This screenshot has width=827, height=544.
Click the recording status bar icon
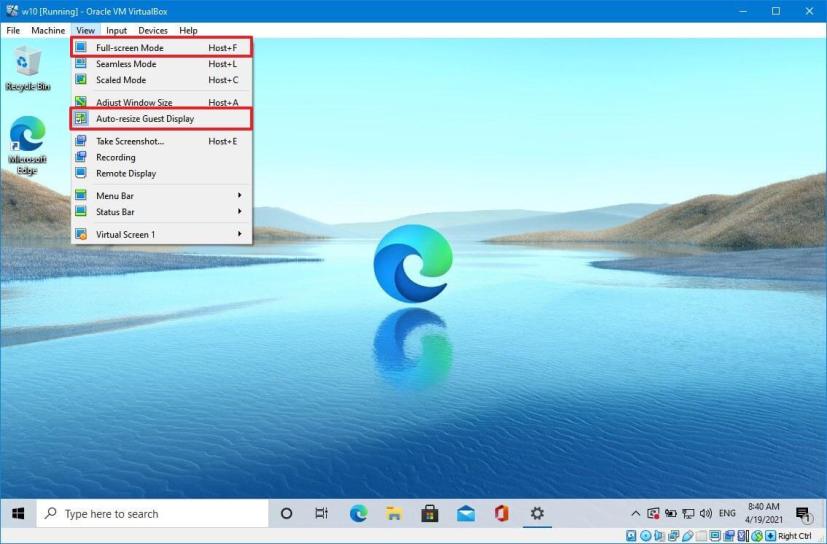pos(729,536)
